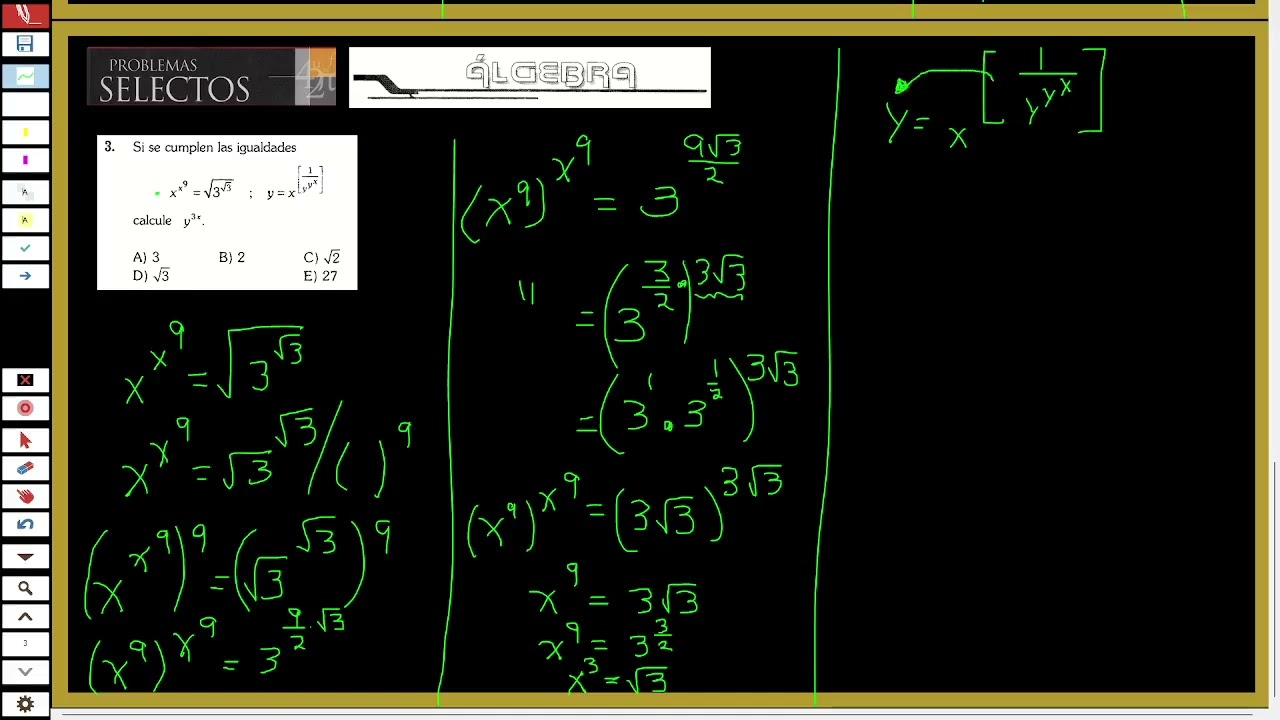The height and width of the screenshot is (720, 1280).
Task: Click answer option B) 2
Action: click(x=231, y=257)
